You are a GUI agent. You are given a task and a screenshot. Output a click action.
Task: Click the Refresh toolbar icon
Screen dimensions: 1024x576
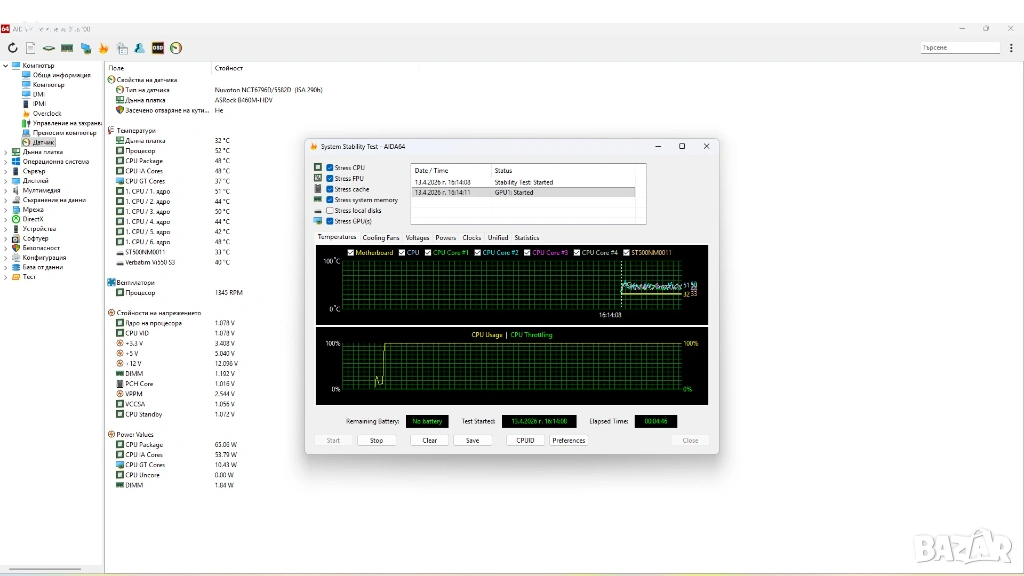(x=13, y=48)
